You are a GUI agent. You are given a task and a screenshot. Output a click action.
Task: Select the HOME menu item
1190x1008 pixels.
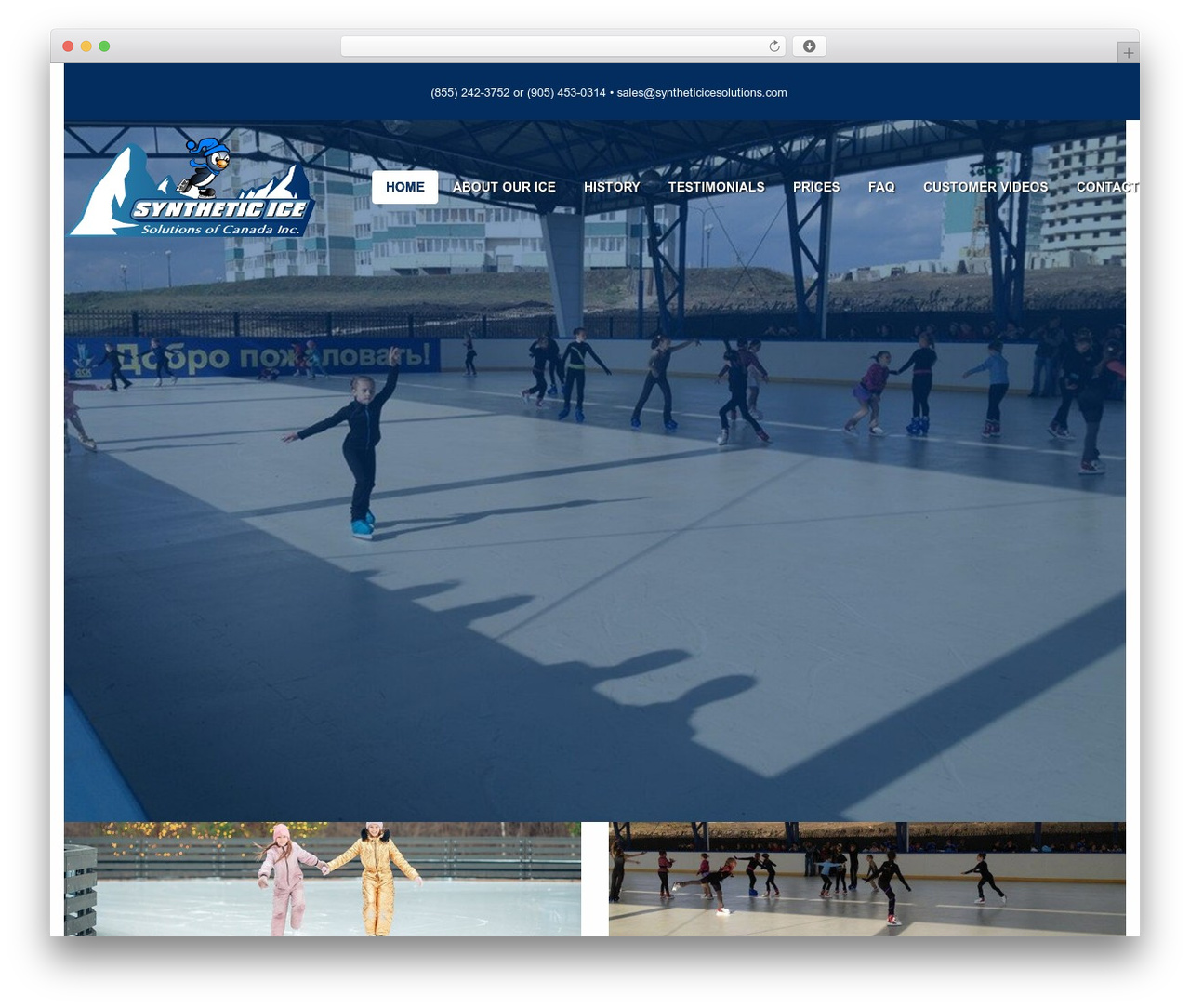click(405, 187)
